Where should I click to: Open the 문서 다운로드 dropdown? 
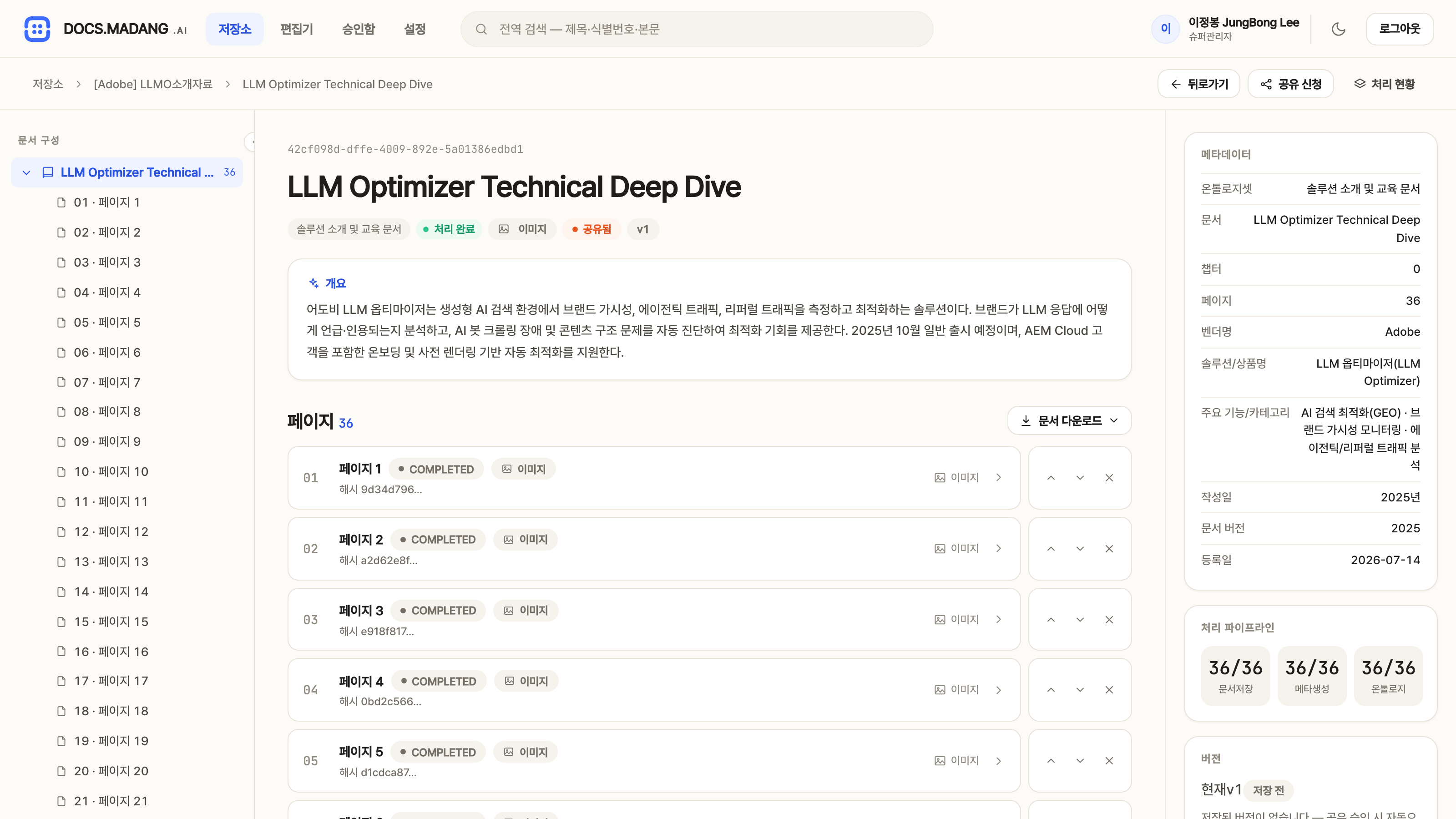pyautogui.click(x=1069, y=420)
